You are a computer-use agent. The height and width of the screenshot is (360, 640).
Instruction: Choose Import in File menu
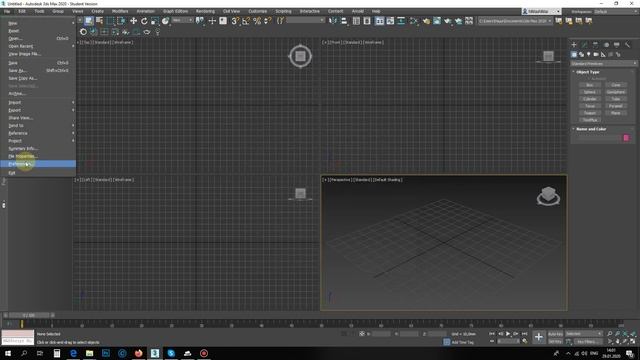tap(38, 102)
